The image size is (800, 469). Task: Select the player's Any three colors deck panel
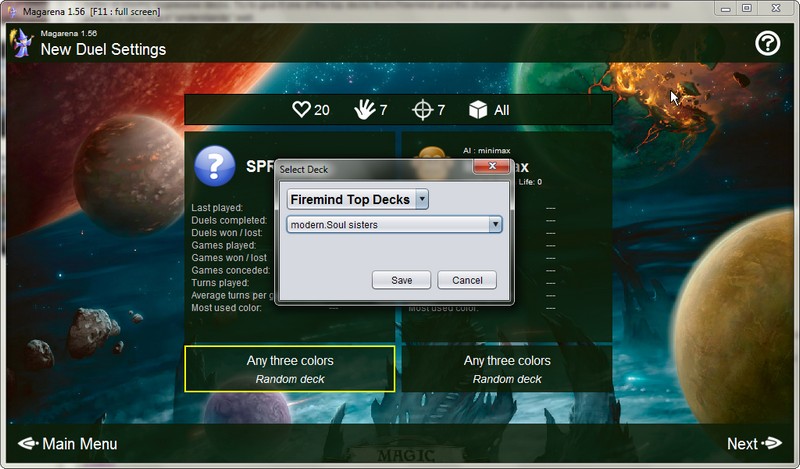(290, 369)
